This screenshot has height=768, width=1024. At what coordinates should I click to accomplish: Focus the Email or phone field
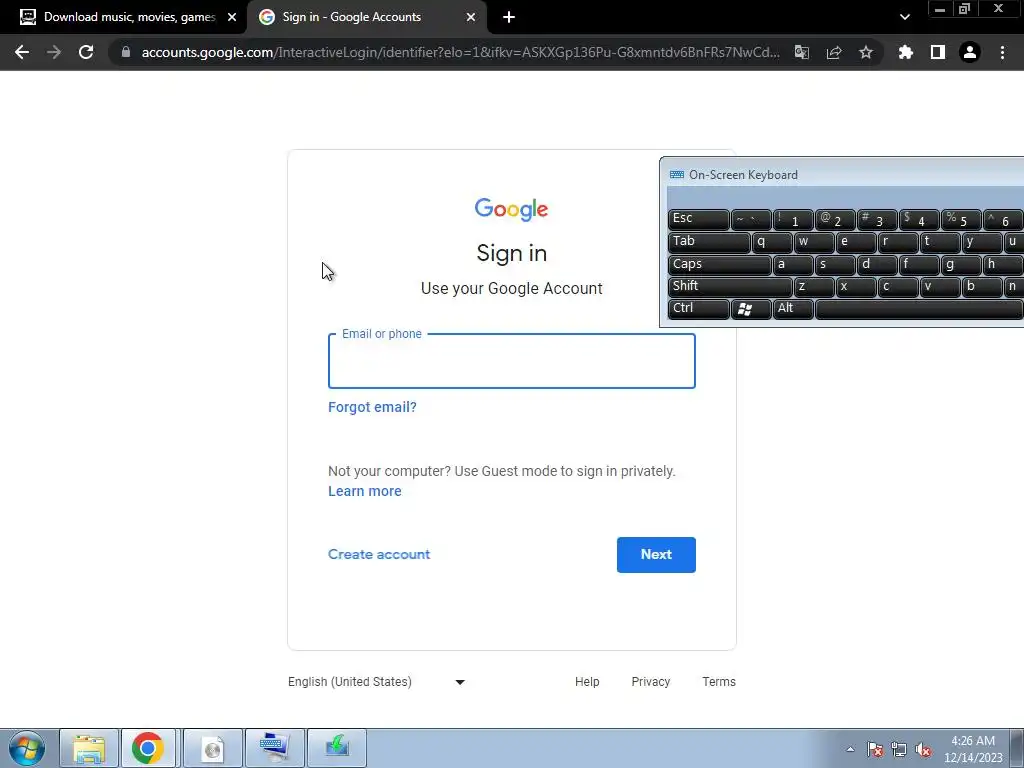[511, 361]
